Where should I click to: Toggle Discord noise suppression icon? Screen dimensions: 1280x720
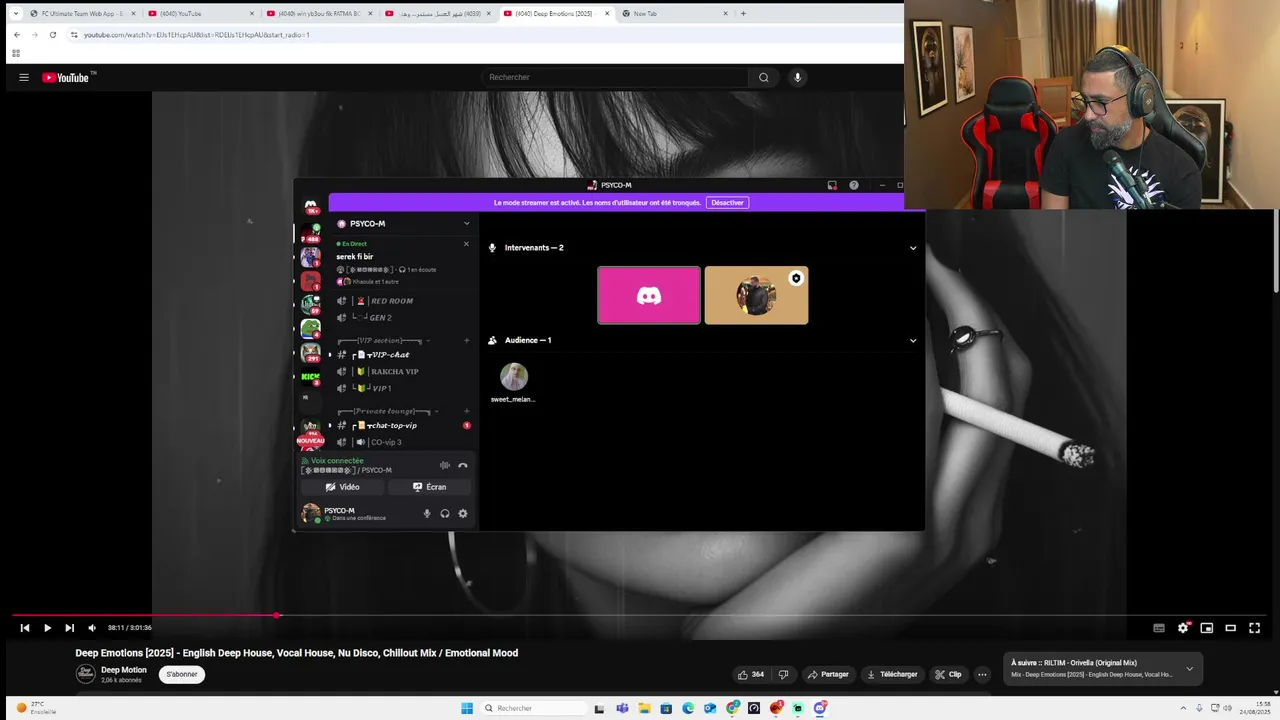[x=445, y=465]
